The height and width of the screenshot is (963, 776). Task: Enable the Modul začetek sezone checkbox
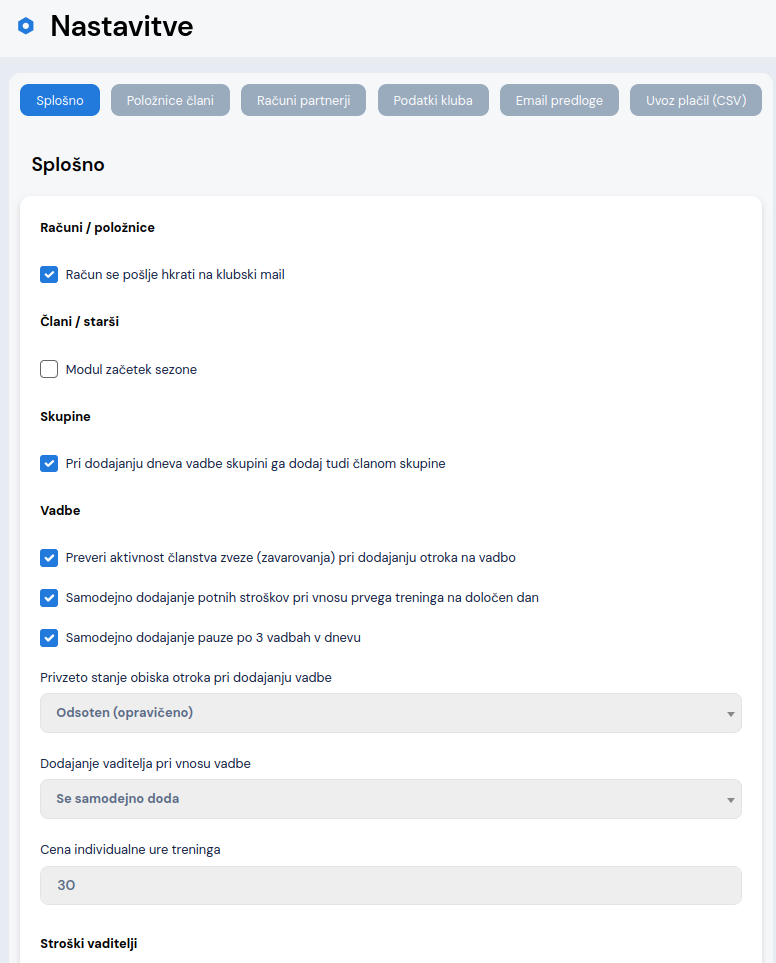[x=49, y=369]
